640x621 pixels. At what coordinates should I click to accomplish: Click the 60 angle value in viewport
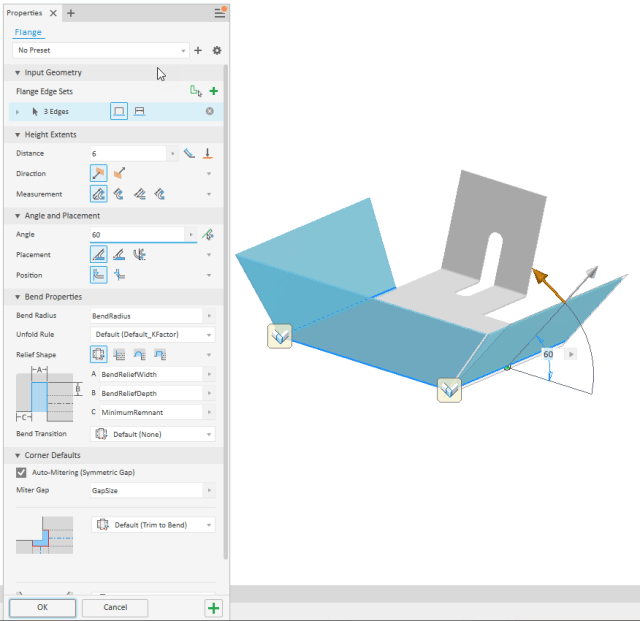548,354
